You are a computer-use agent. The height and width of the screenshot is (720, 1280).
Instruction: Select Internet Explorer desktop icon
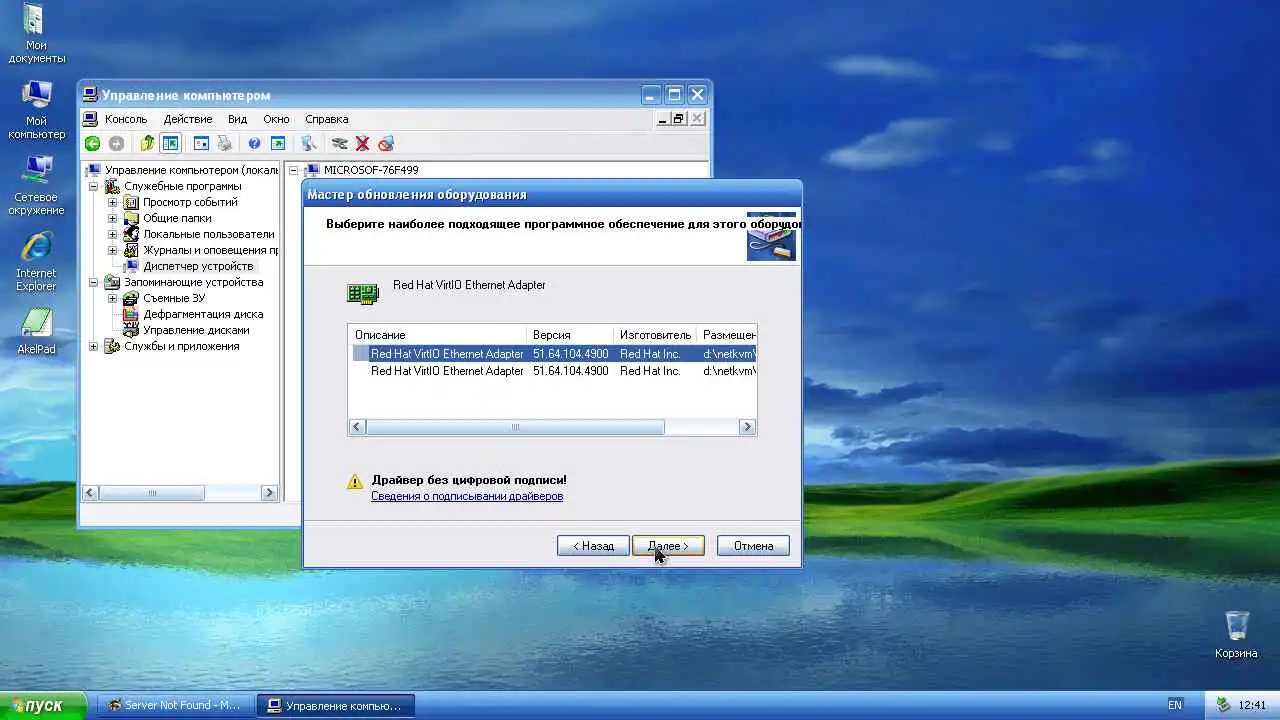[x=37, y=261]
